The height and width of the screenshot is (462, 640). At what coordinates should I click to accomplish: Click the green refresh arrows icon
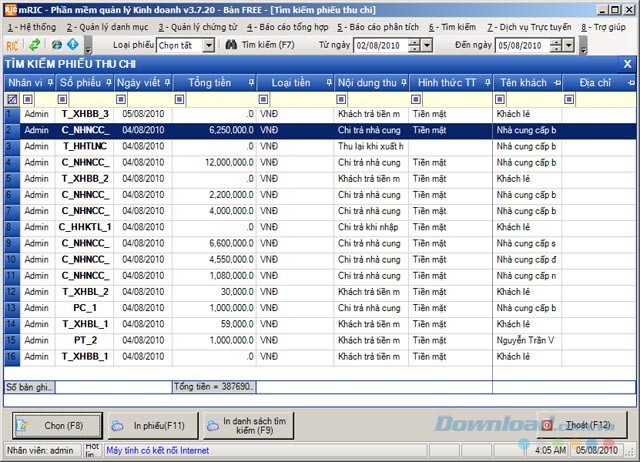[35, 46]
